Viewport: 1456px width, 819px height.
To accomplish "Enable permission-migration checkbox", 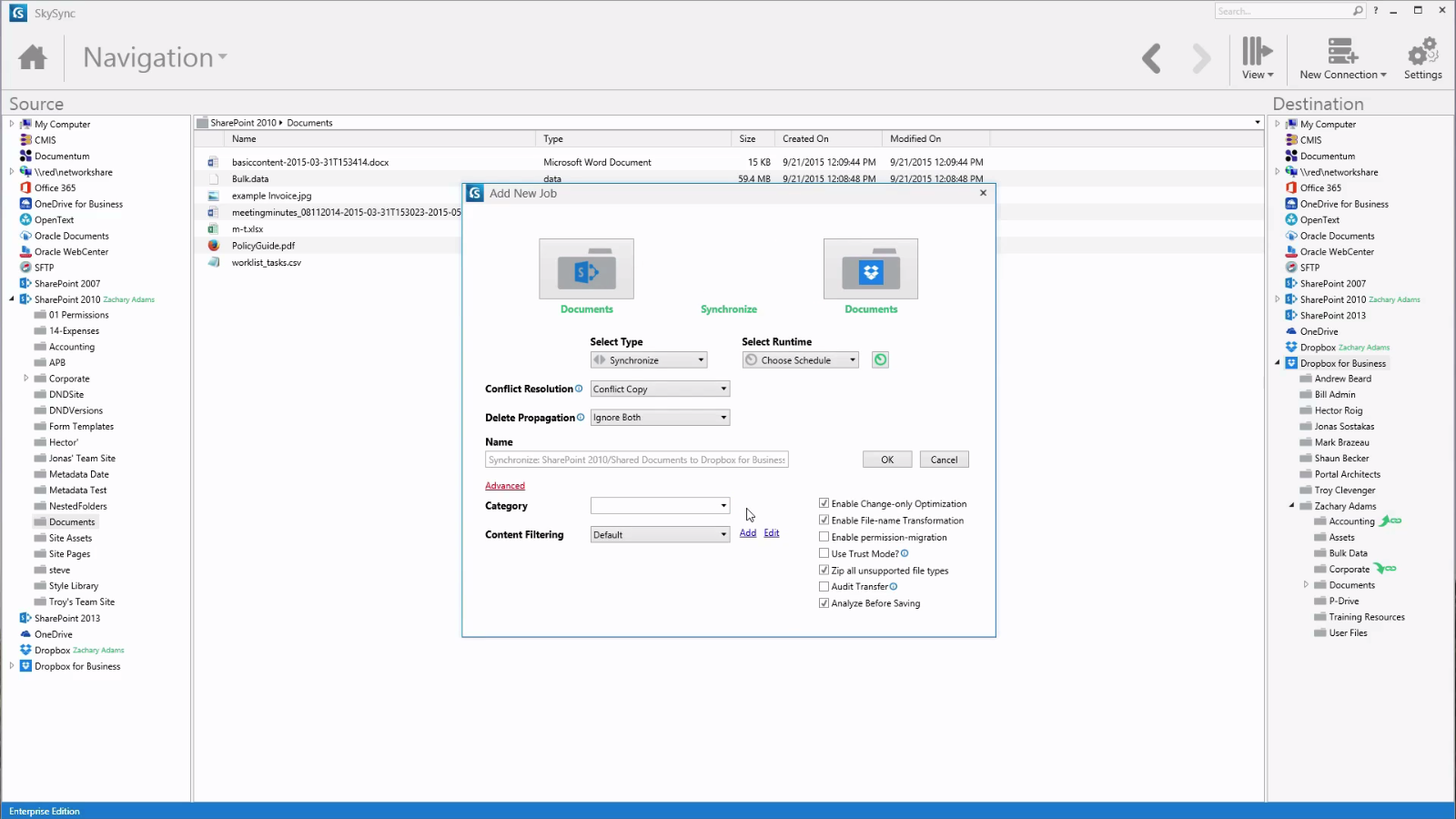I will [824, 537].
